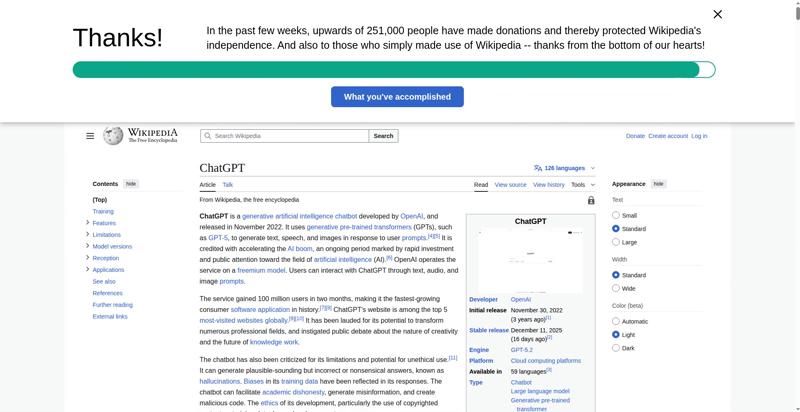
Task: Open the Tools dropdown menu
Action: (x=582, y=185)
